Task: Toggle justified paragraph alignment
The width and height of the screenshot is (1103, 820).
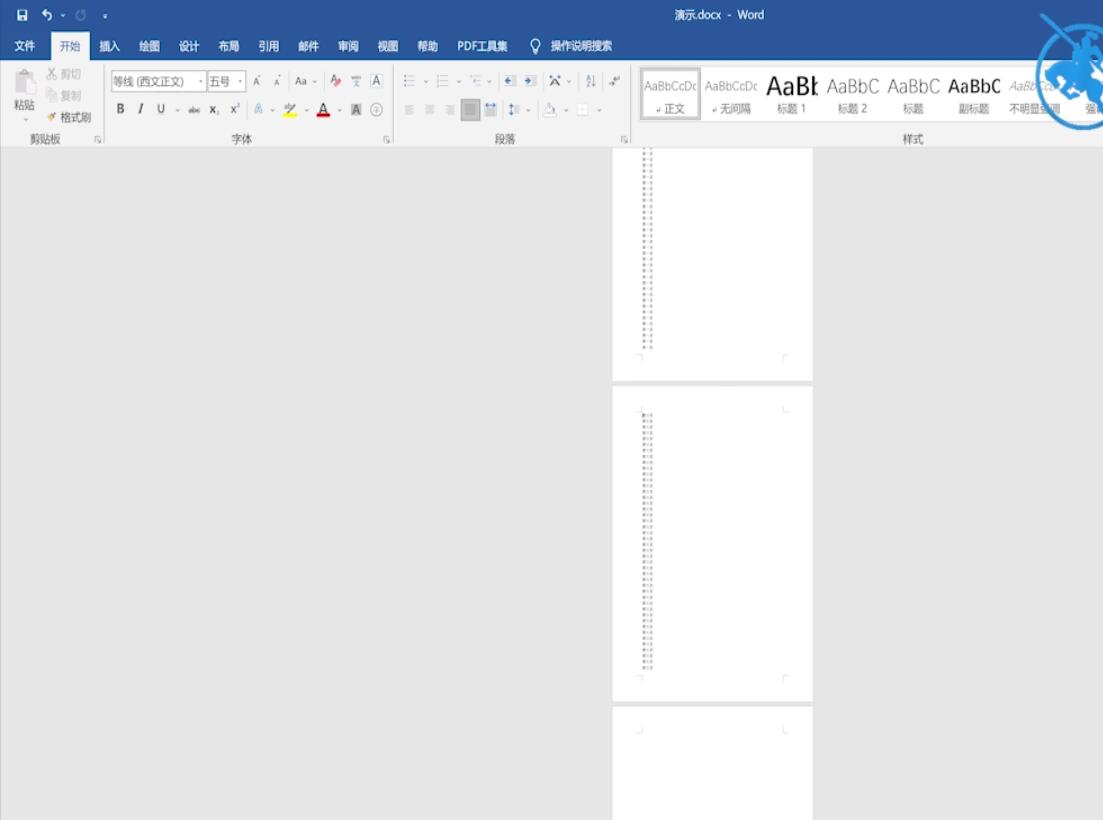Action: tap(470, 110)
